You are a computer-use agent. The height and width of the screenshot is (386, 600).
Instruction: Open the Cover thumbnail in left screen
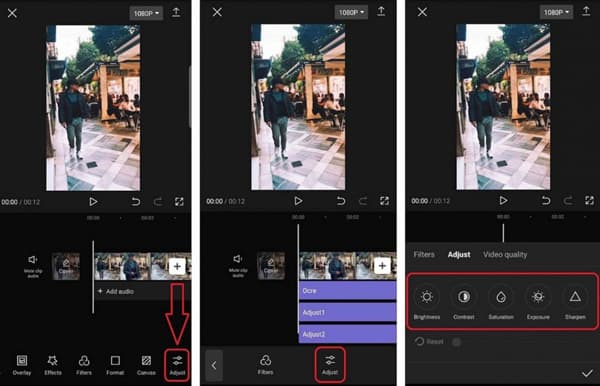66,266
